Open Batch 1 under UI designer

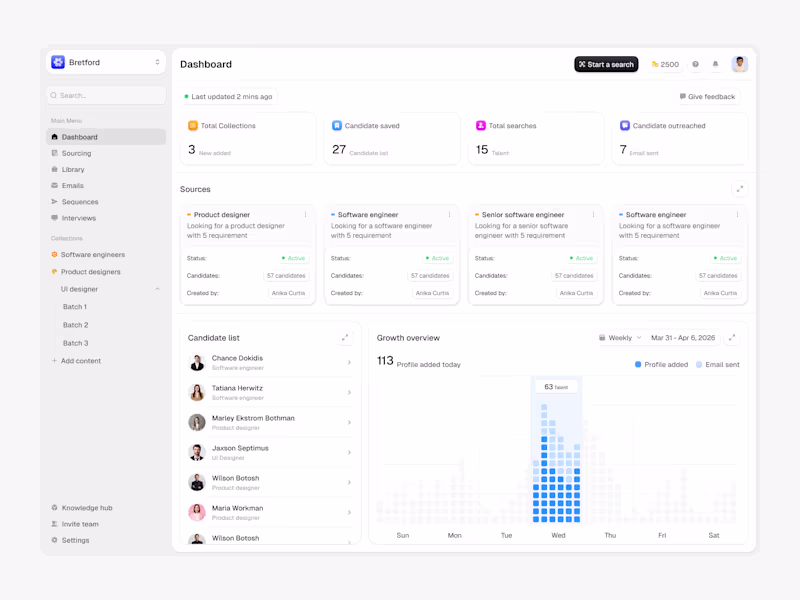tap(74, 307)
